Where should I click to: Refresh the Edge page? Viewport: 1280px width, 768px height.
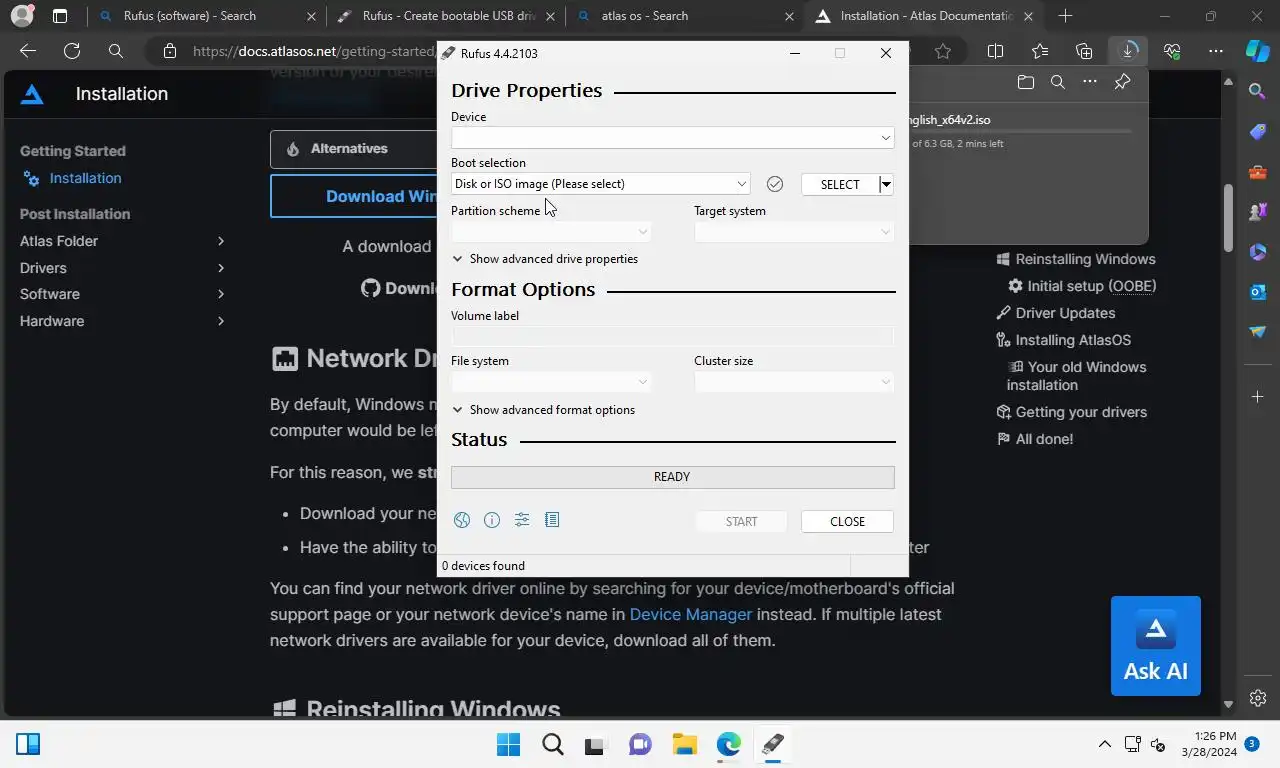coord(72,51)
